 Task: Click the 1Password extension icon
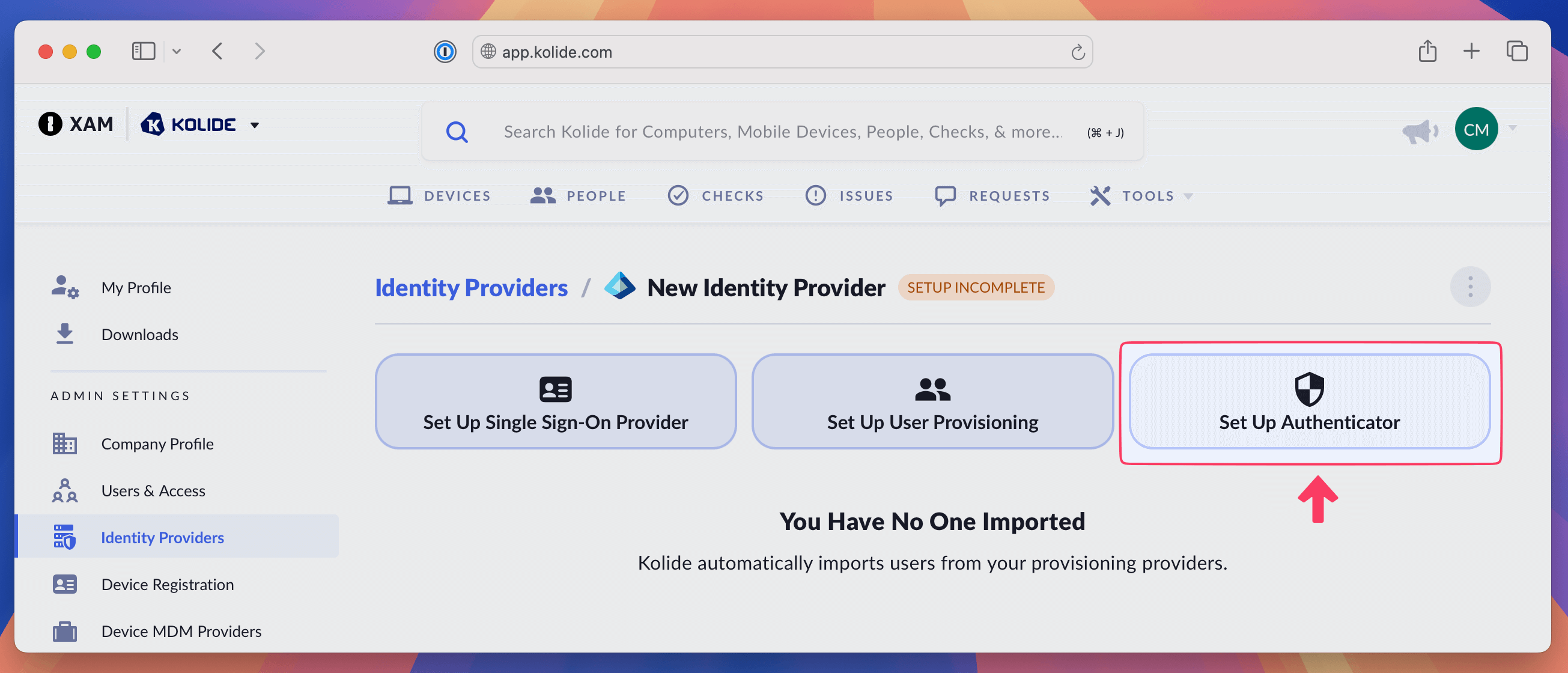[x=445, y=52]
